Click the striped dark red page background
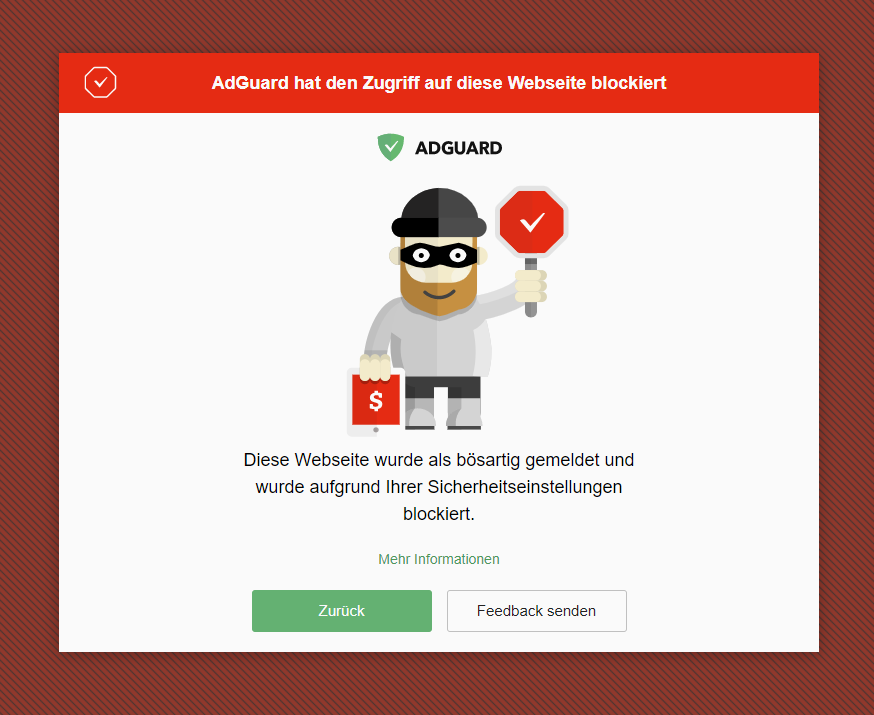 [x=29, y=357]
